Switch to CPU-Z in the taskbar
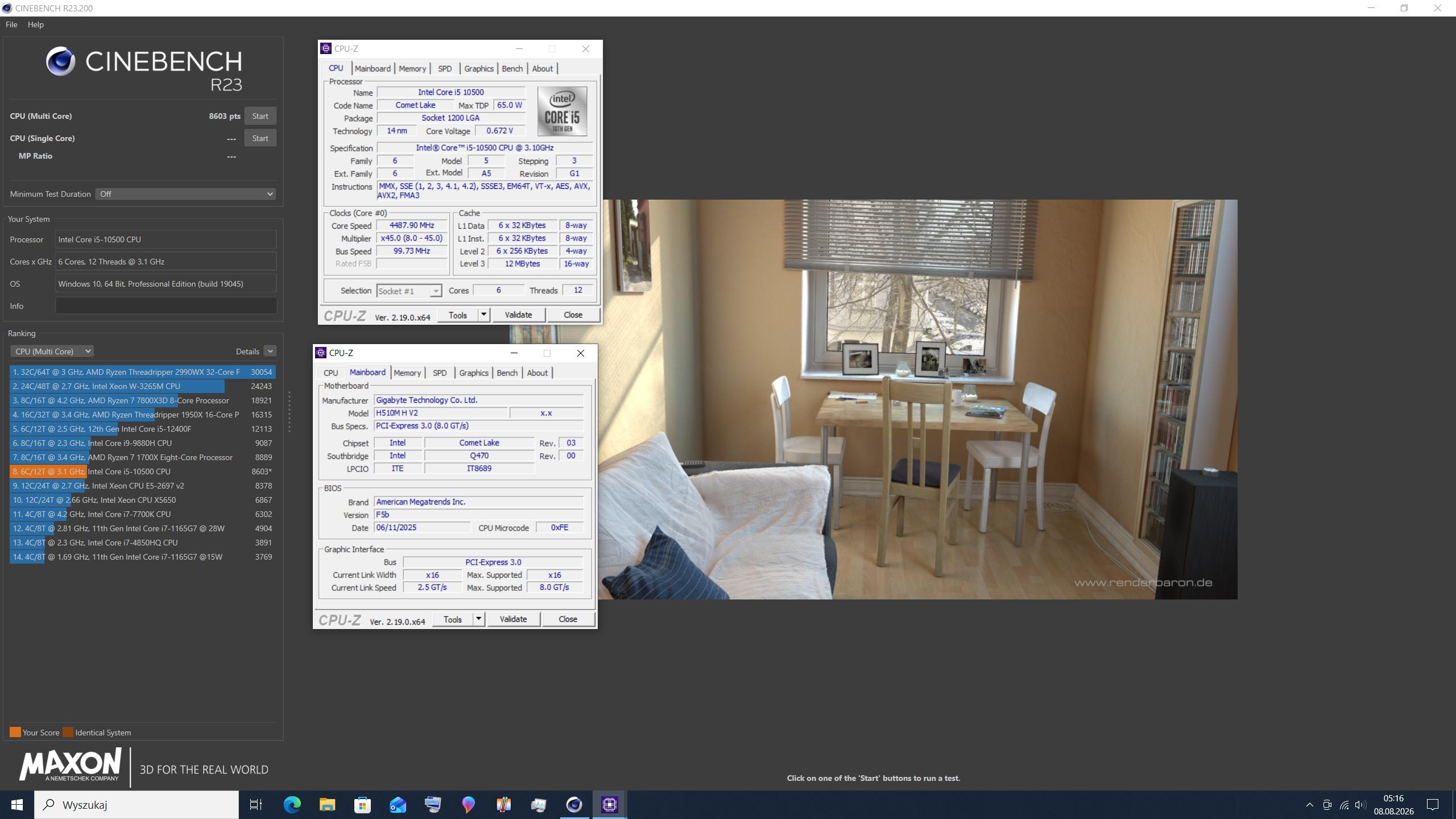This screenshot has width=1456, height=819. (609, 805)
